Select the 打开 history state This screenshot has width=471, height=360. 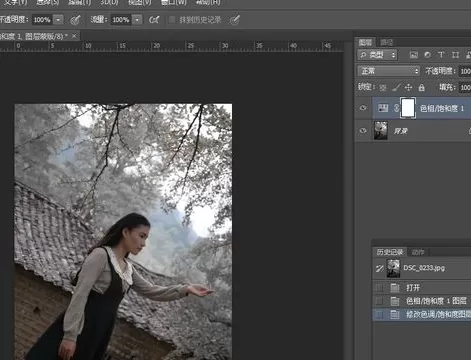(413, 288)
